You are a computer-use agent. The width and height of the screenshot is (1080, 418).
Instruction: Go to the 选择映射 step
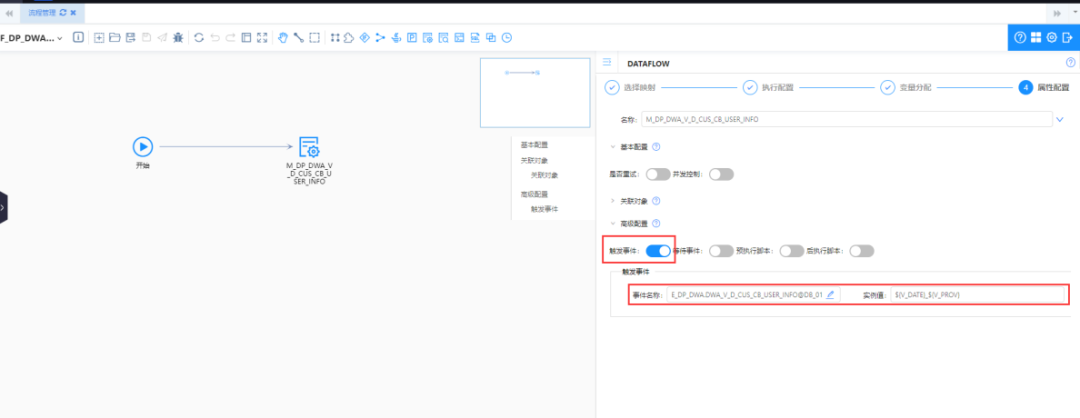coord(630,88)
